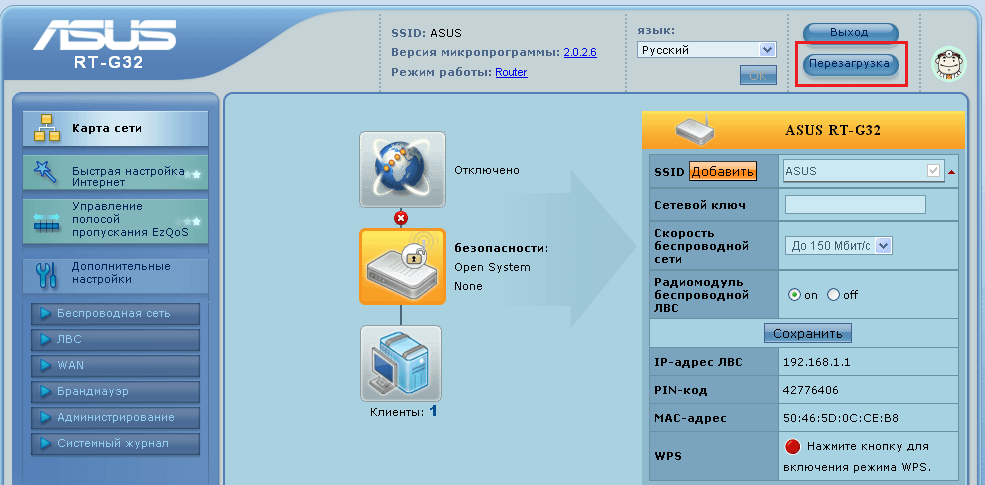
Task: Open the Router operation mode link
Action: point(511,72)
